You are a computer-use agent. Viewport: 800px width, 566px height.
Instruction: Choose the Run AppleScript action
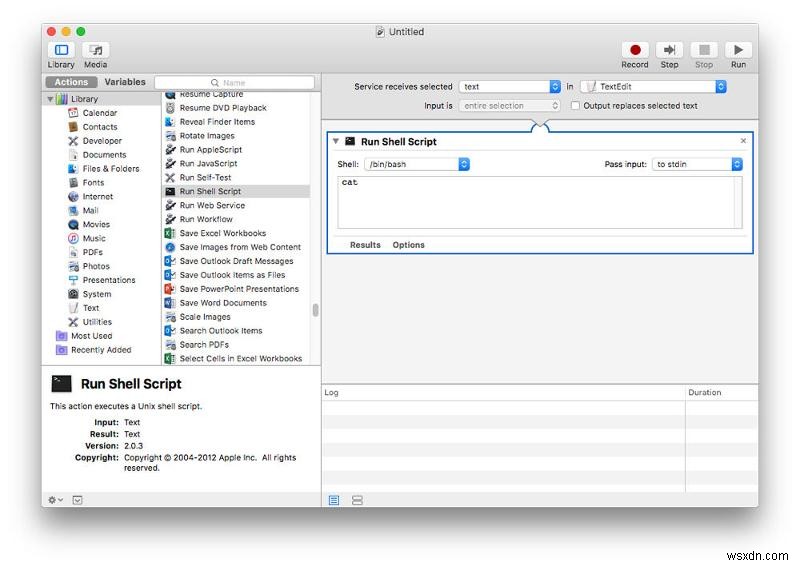pos(211,150)
